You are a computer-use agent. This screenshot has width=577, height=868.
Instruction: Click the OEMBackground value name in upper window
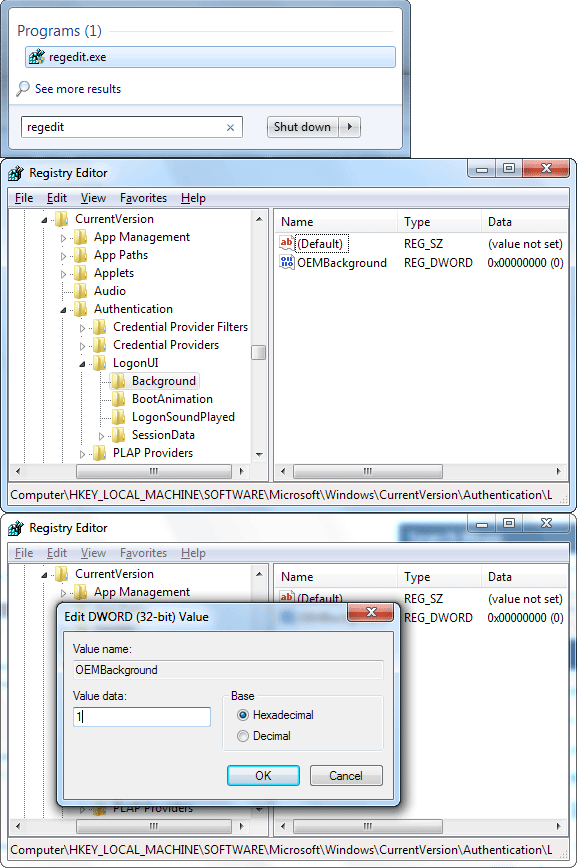pos(342,263)
